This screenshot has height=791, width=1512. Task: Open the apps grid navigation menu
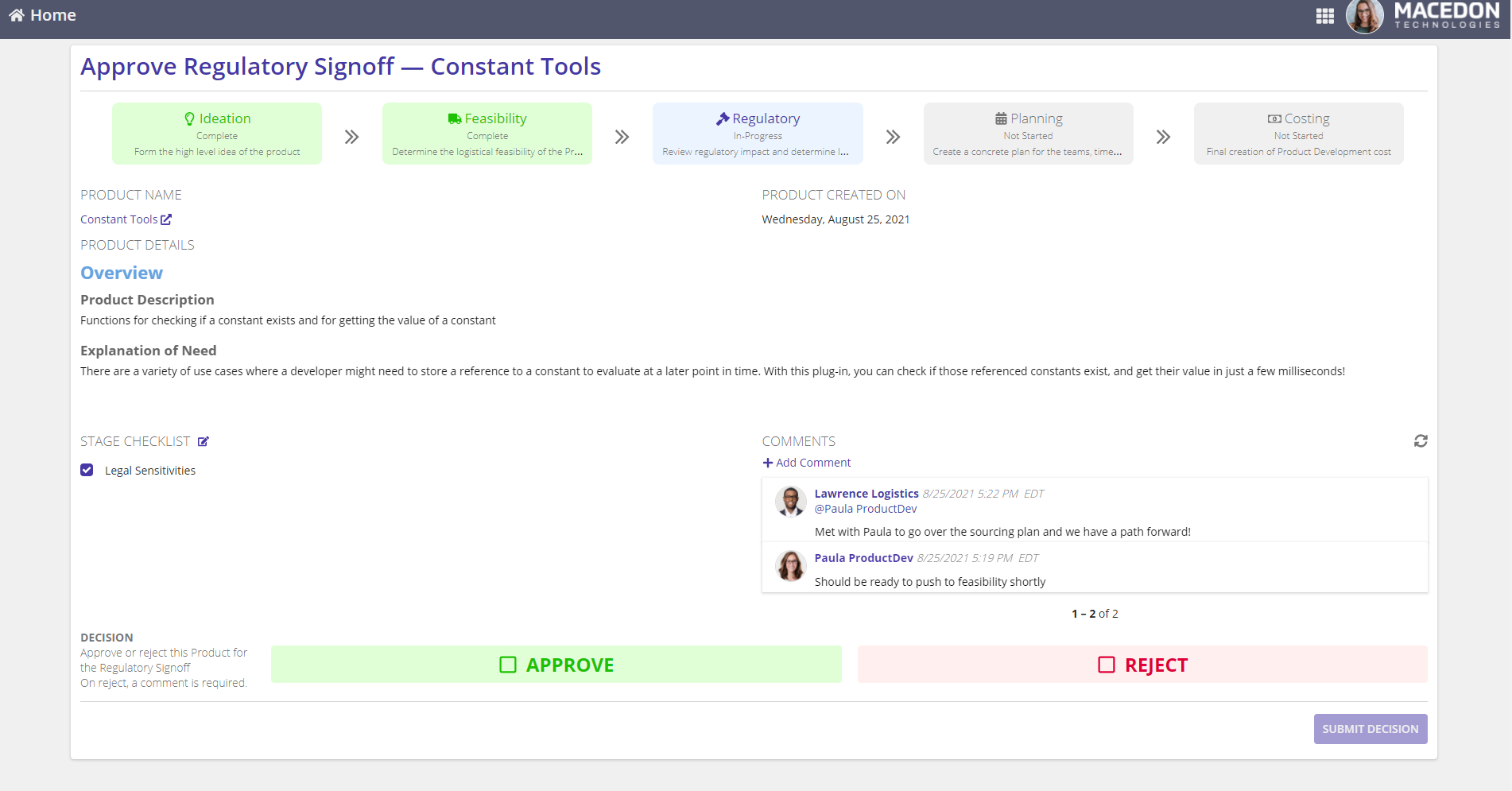tap(1324, 16)
